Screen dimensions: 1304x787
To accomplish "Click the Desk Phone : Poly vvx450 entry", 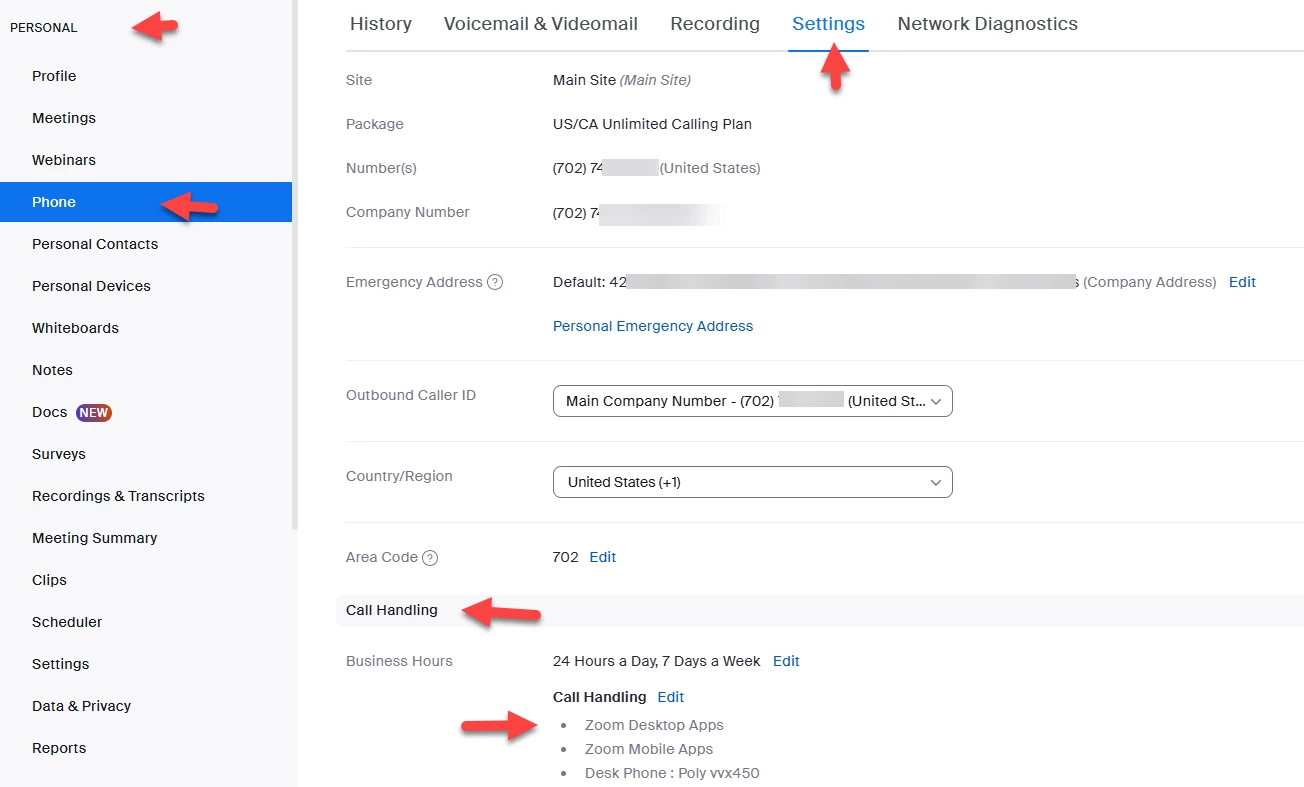I will pos(672,773).
